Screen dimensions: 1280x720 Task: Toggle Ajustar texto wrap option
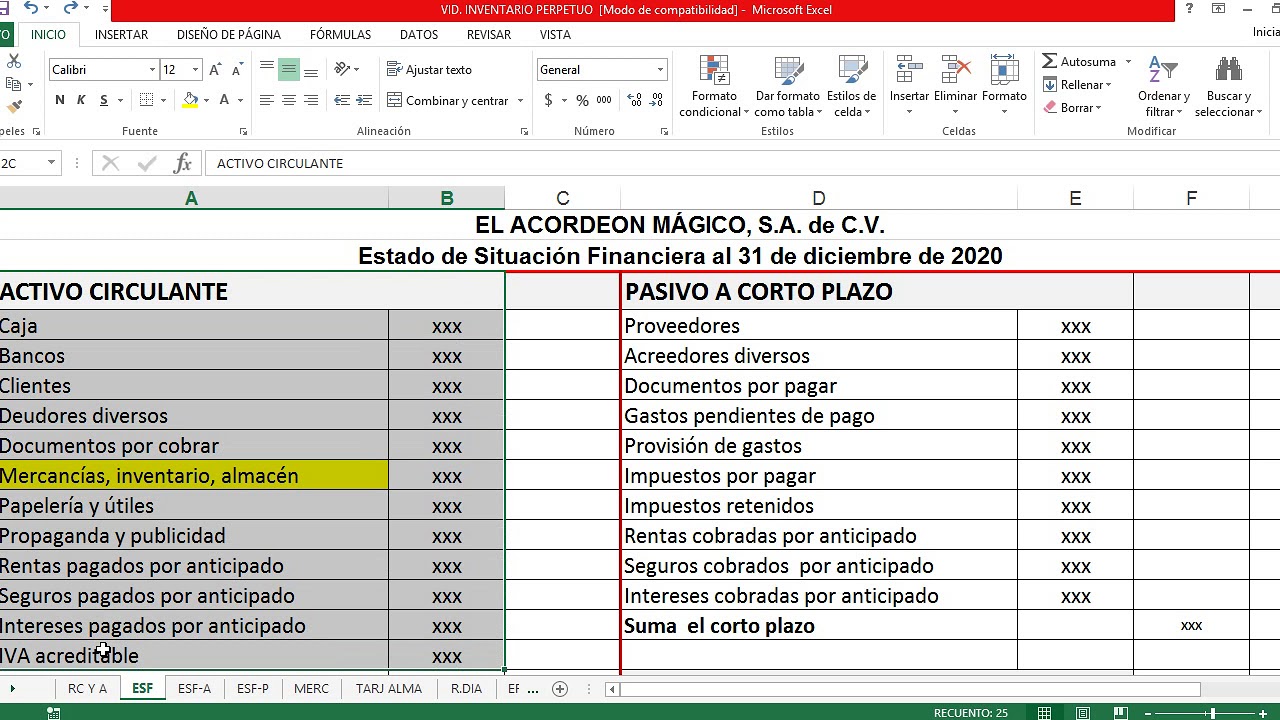pyautogui.click(x=429, y=70)
